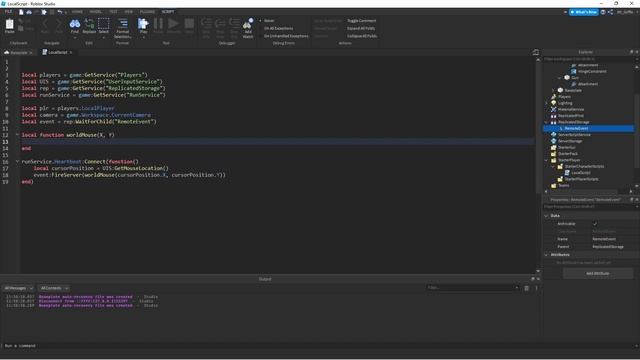Click the MaterialService icon in Explorer
Viewport: 640px width, 360px height.
click(553, 109)
